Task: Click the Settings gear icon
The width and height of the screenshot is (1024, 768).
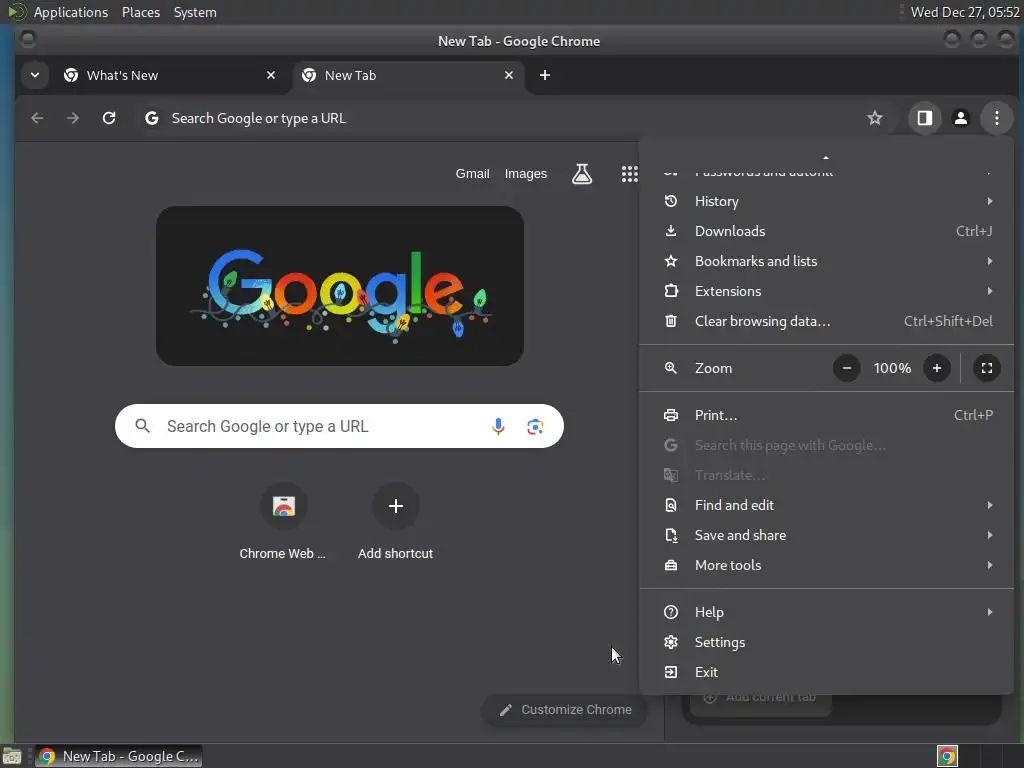Action: click(x=671, y=643)
